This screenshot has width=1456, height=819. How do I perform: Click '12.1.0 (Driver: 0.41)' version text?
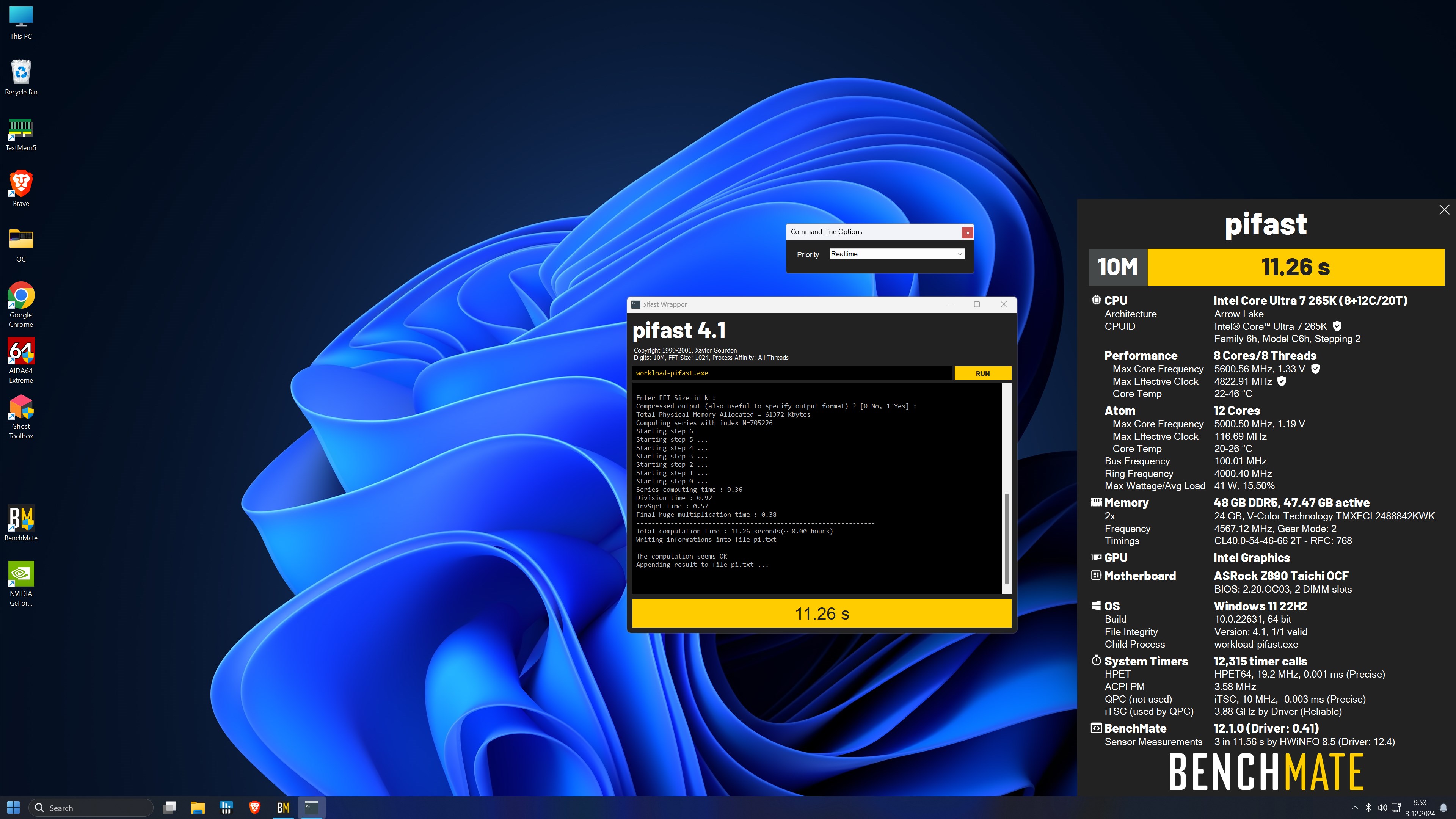click(1266, 728)
